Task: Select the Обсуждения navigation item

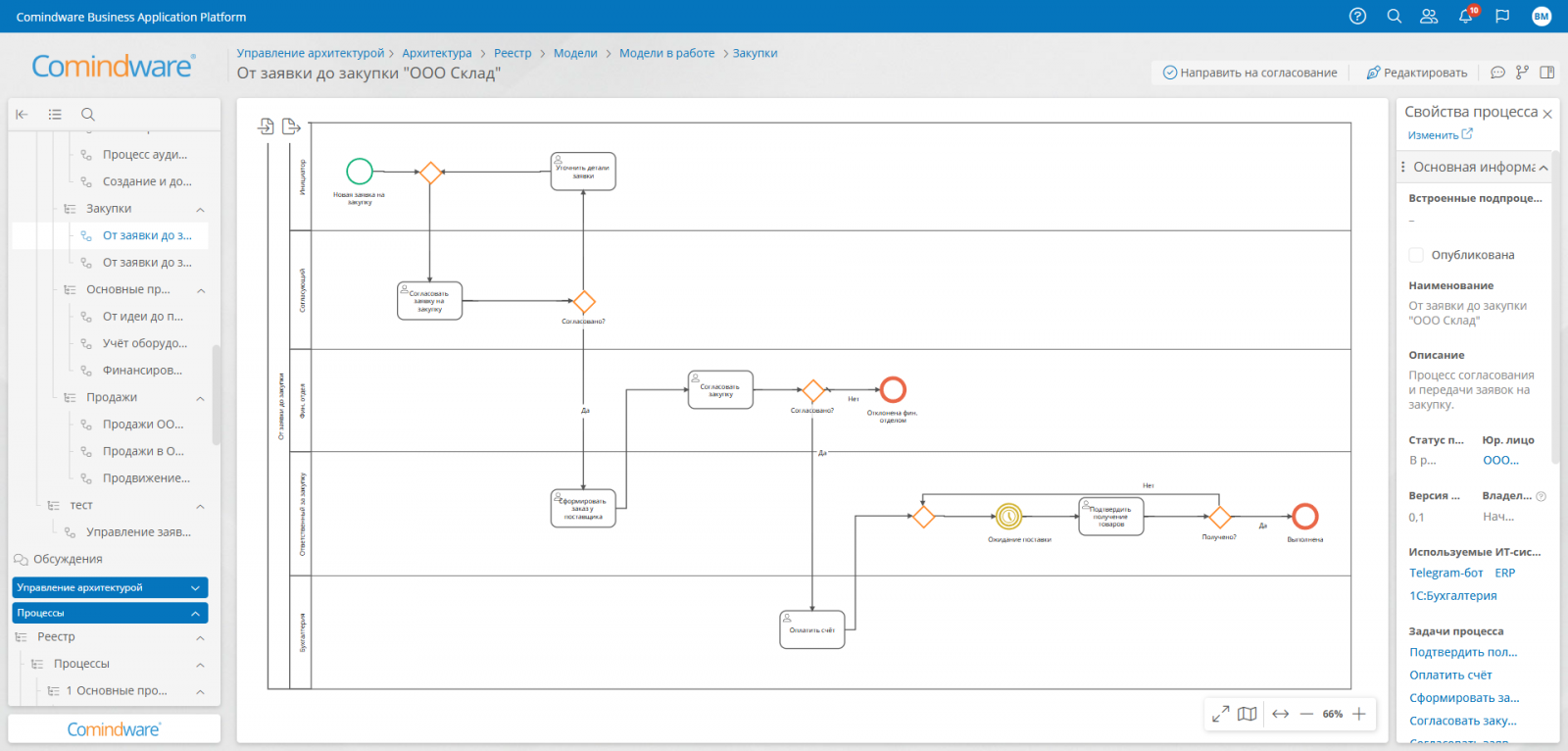Action: (68, 559)
